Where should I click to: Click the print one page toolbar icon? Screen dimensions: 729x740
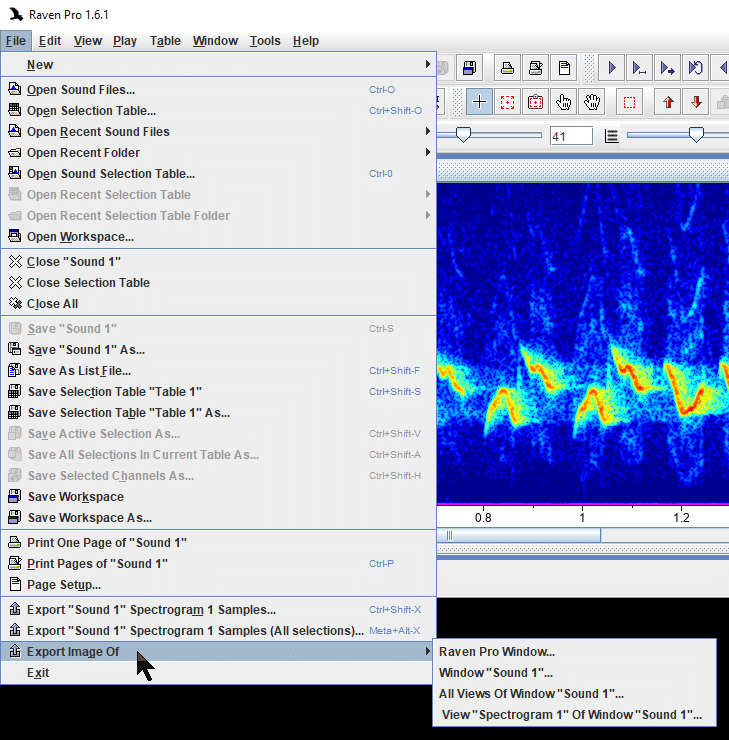507,68
